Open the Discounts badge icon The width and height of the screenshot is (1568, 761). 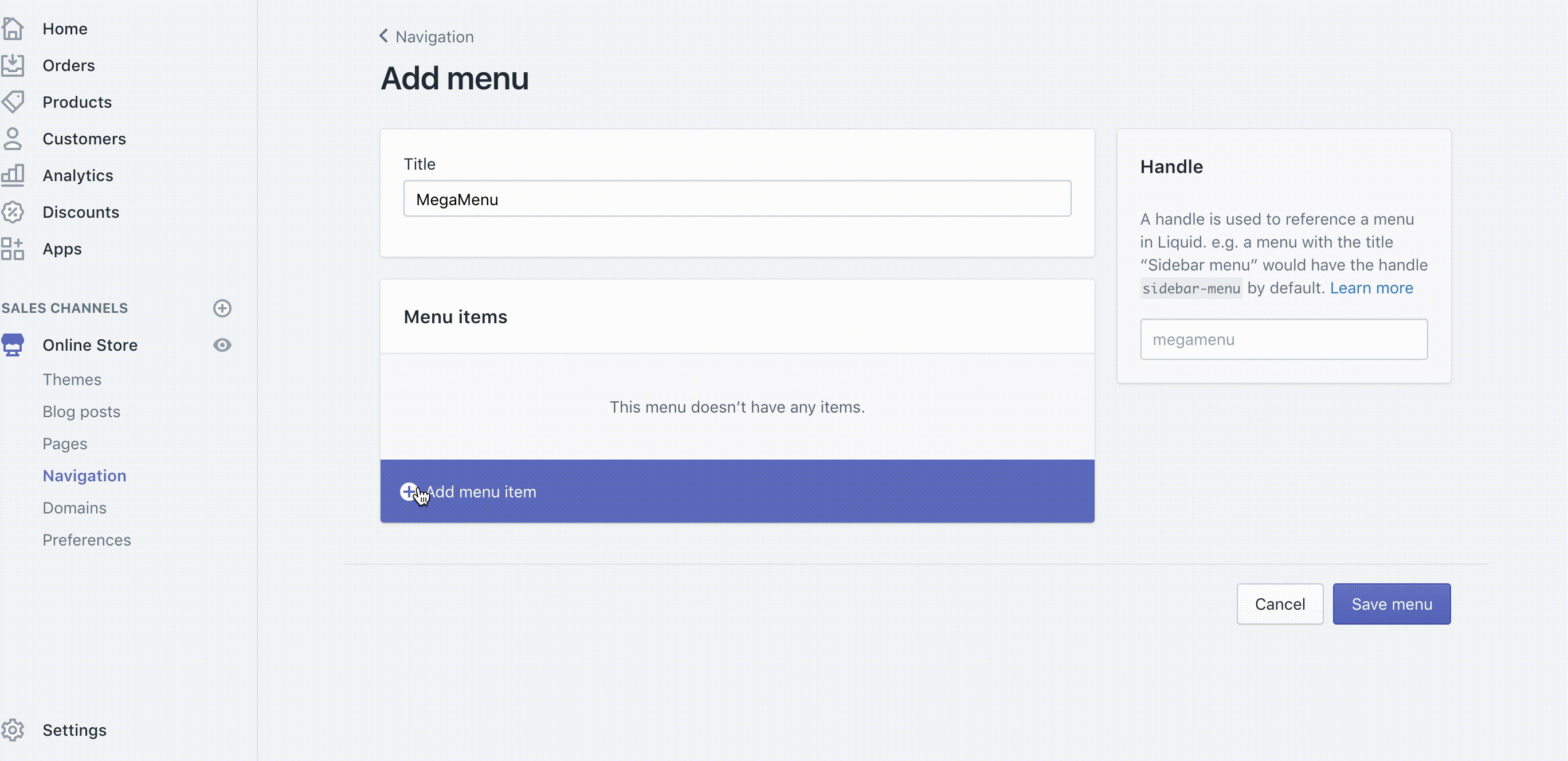pos(12,212)
